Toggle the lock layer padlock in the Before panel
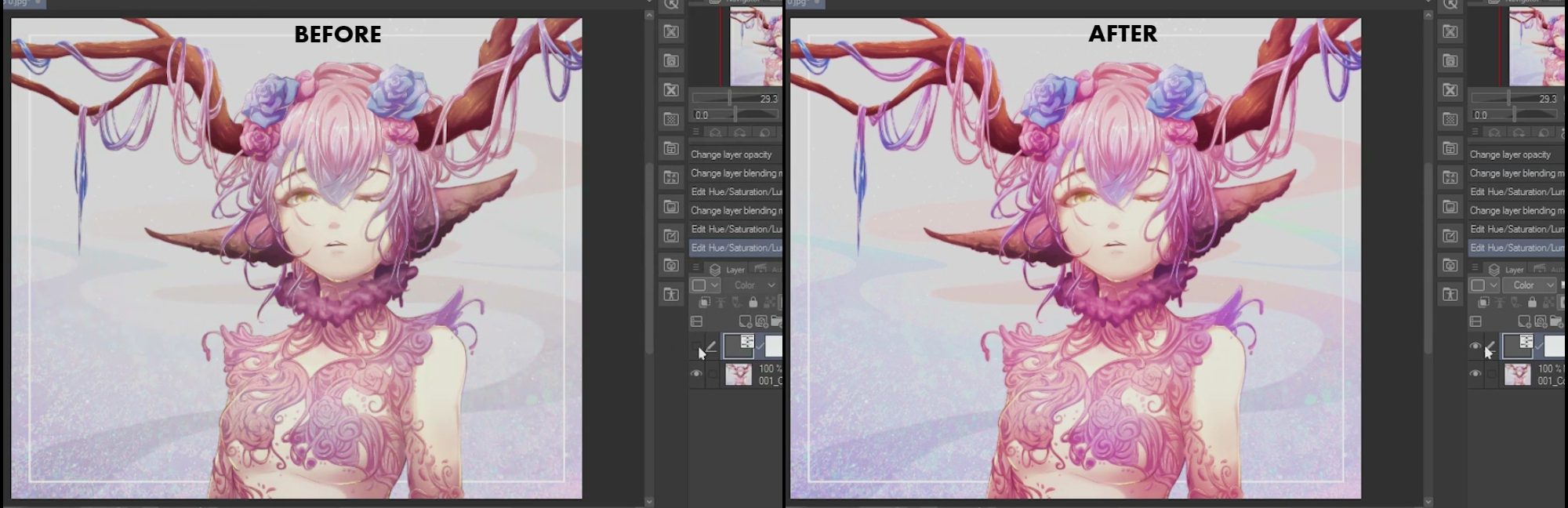 753,303
